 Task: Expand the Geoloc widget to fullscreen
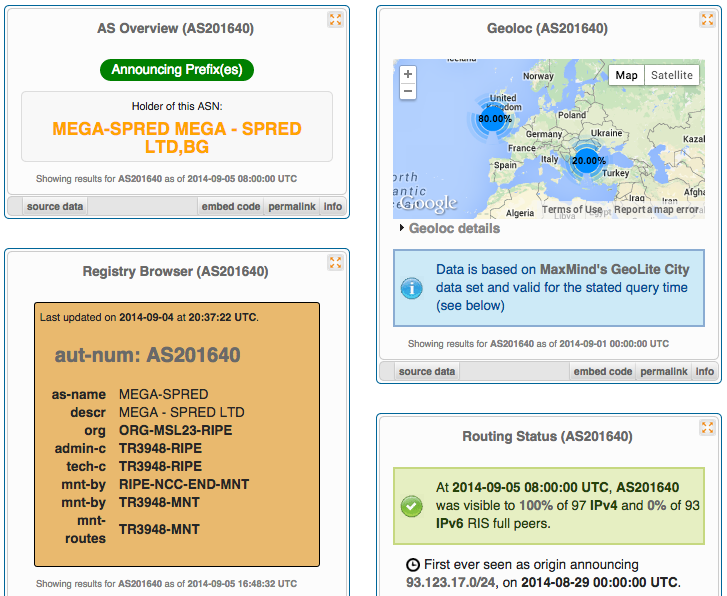pyautogui.click(x=706, y=20)
